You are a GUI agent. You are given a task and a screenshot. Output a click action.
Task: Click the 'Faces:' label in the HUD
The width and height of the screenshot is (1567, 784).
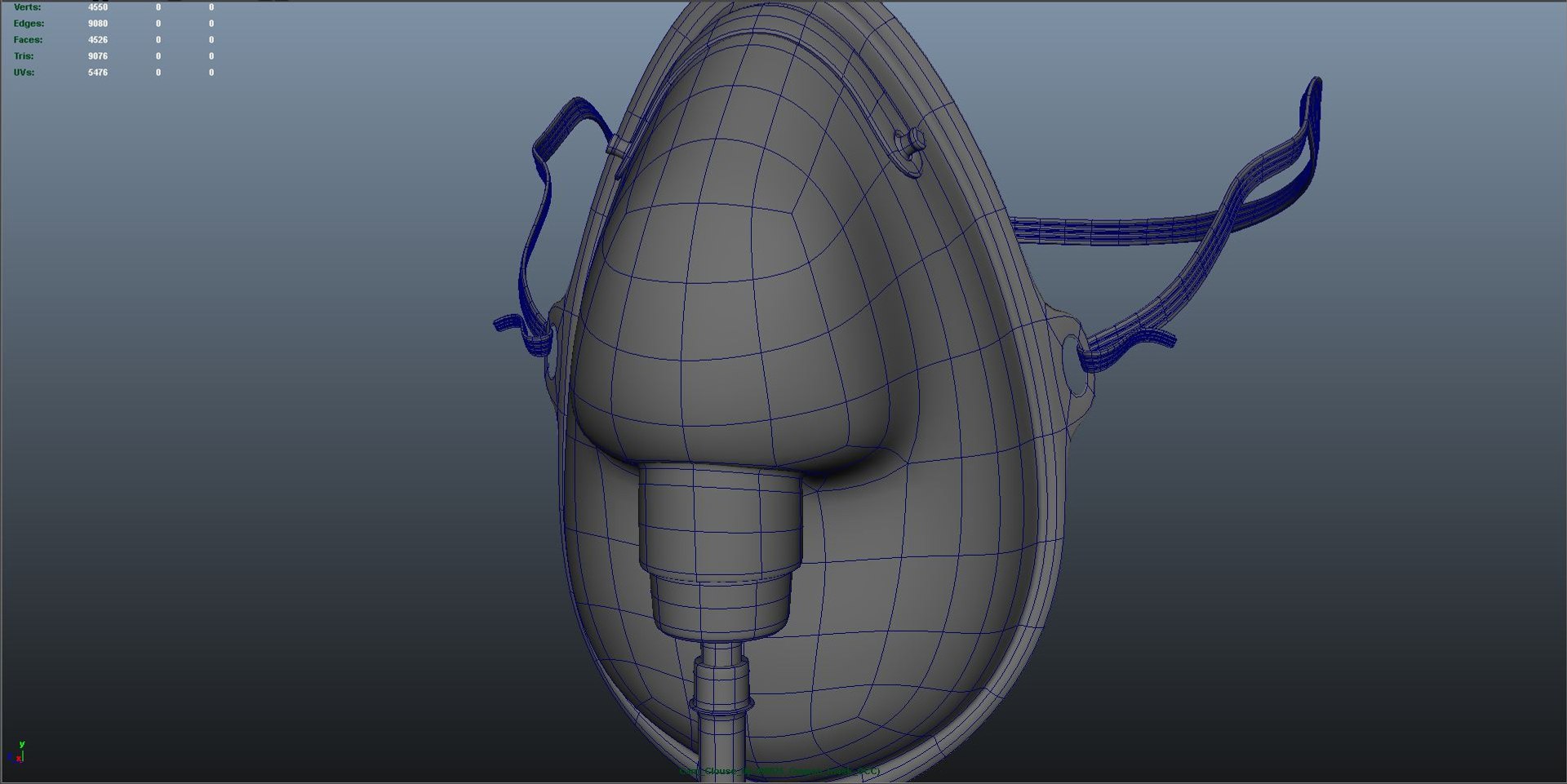click(x=28, y=40)
